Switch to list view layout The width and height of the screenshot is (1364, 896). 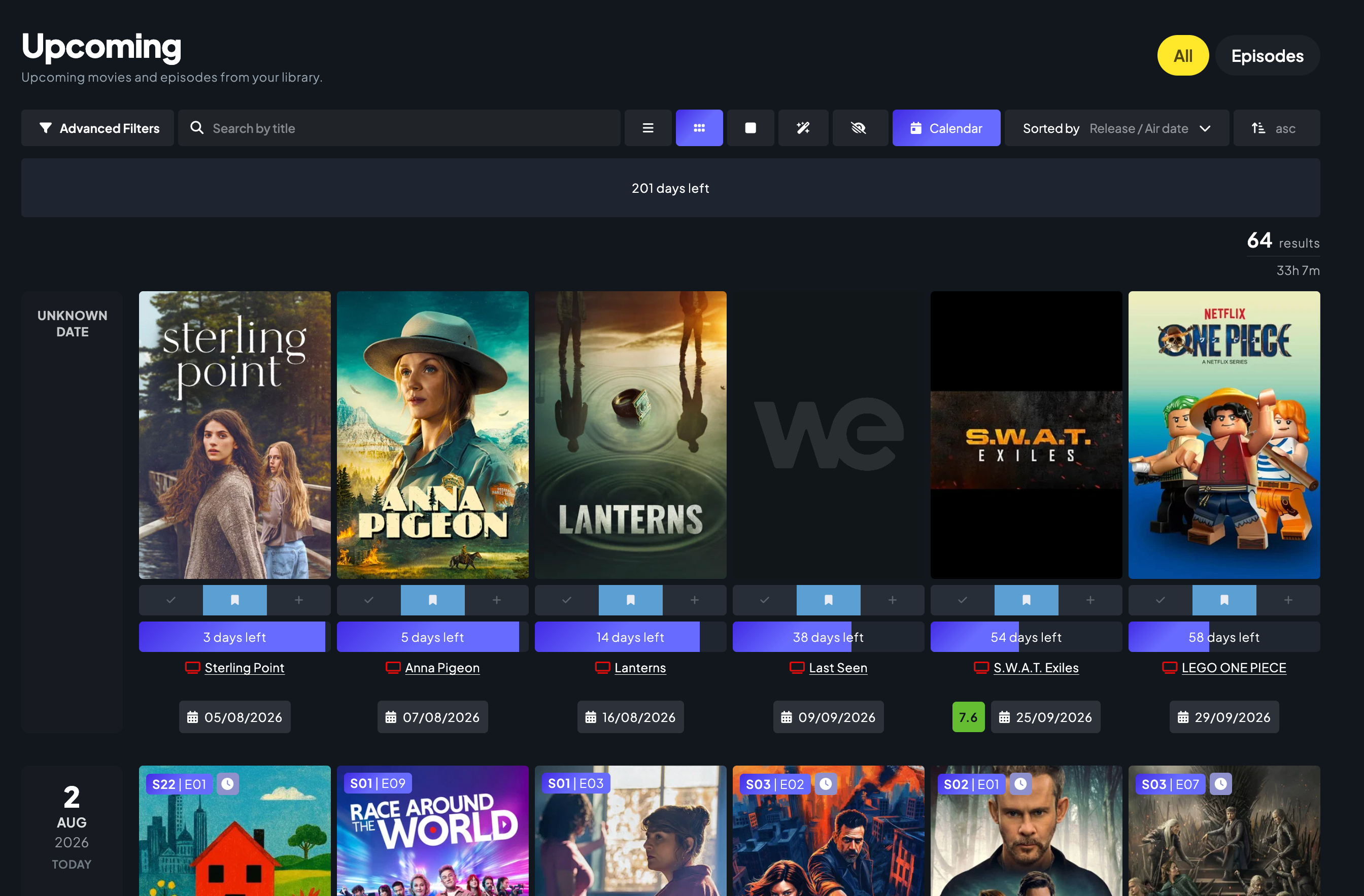pos(647,128)
